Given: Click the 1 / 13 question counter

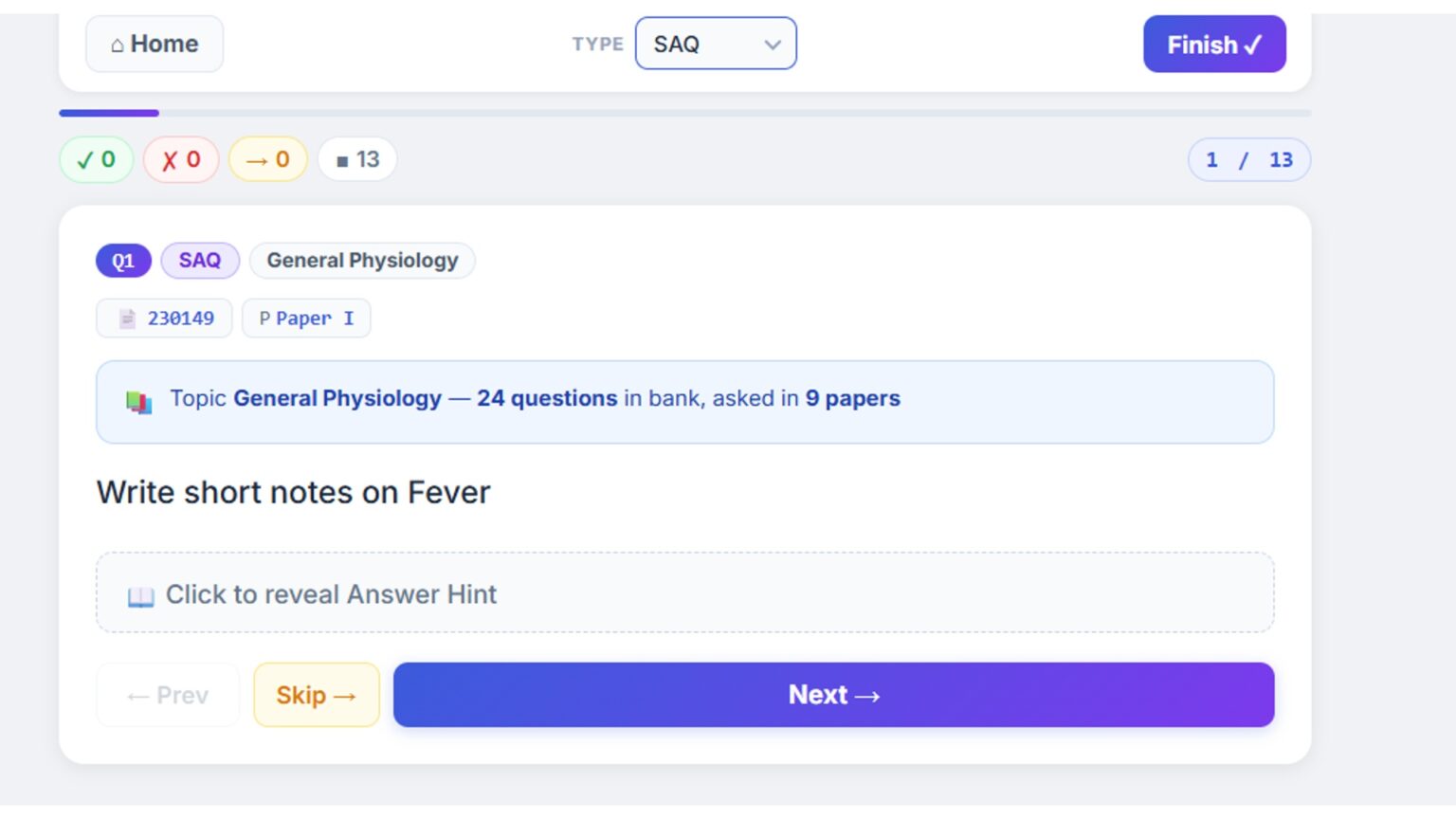Looking at the screenshot, I should pos(1249,159).
